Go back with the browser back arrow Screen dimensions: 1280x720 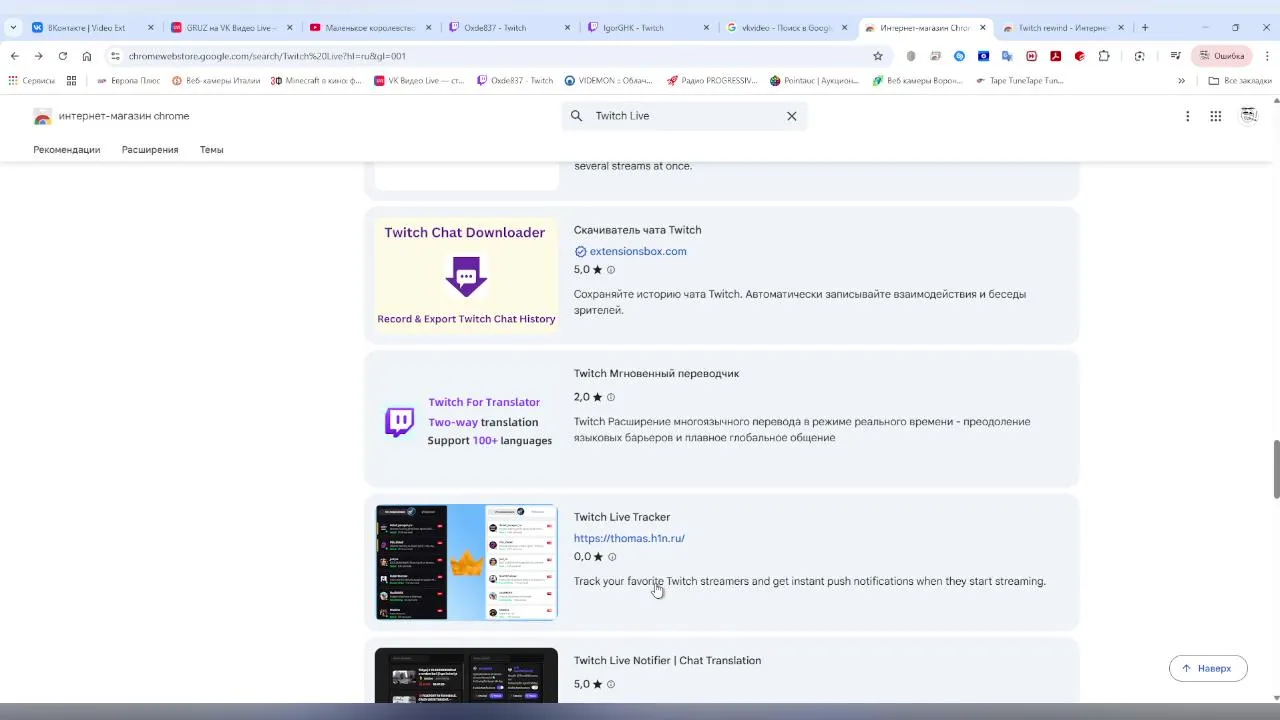14,56
